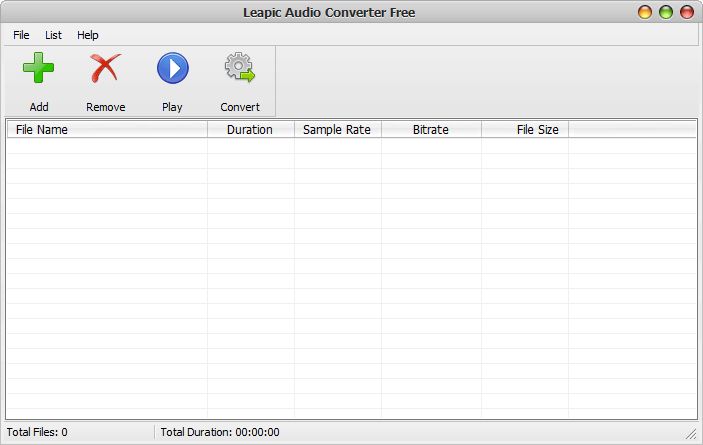Click the blue Play icon
The width and height of the screenshot is (703, 445).
point(173,68)
